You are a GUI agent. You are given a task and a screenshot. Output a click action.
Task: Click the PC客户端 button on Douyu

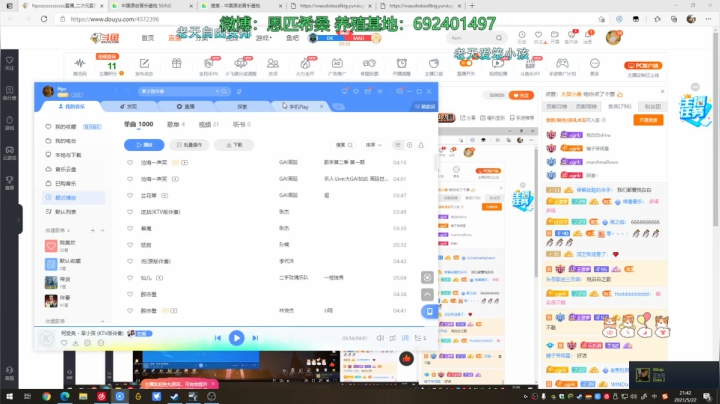pos(643,66)
